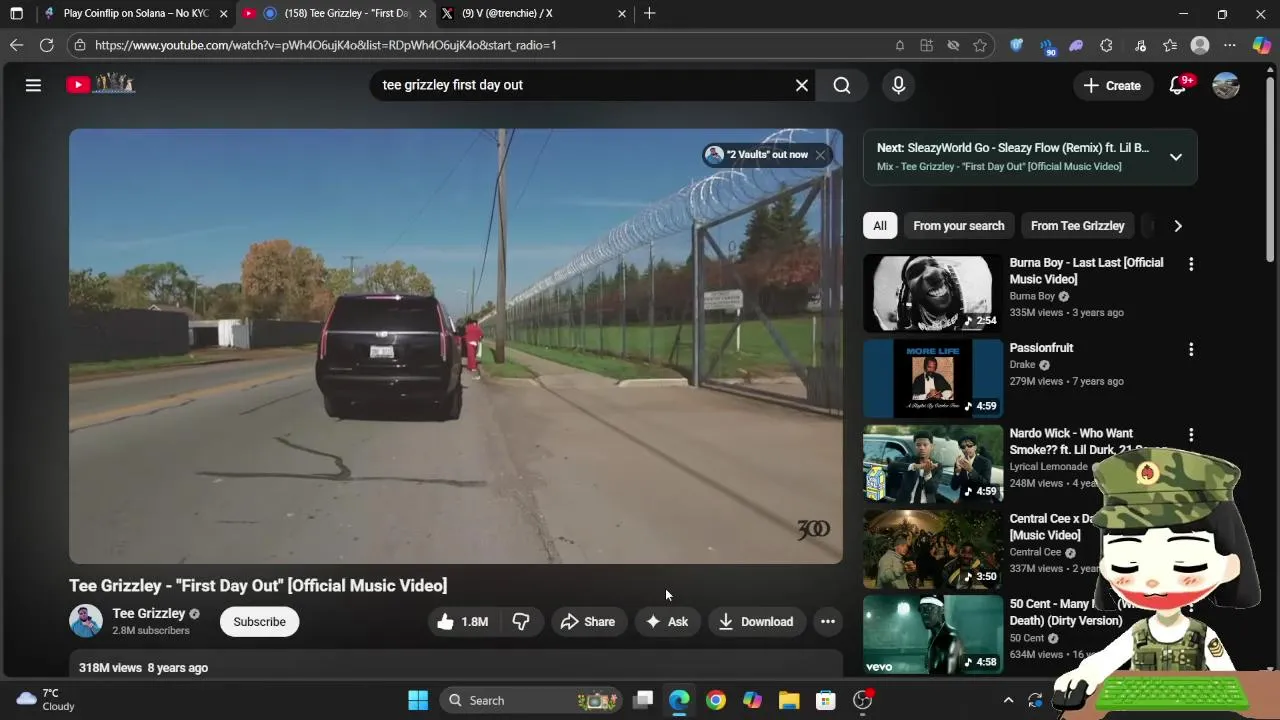
Task: Open Drake Passionfruit thumbnail
Action: 933,378
